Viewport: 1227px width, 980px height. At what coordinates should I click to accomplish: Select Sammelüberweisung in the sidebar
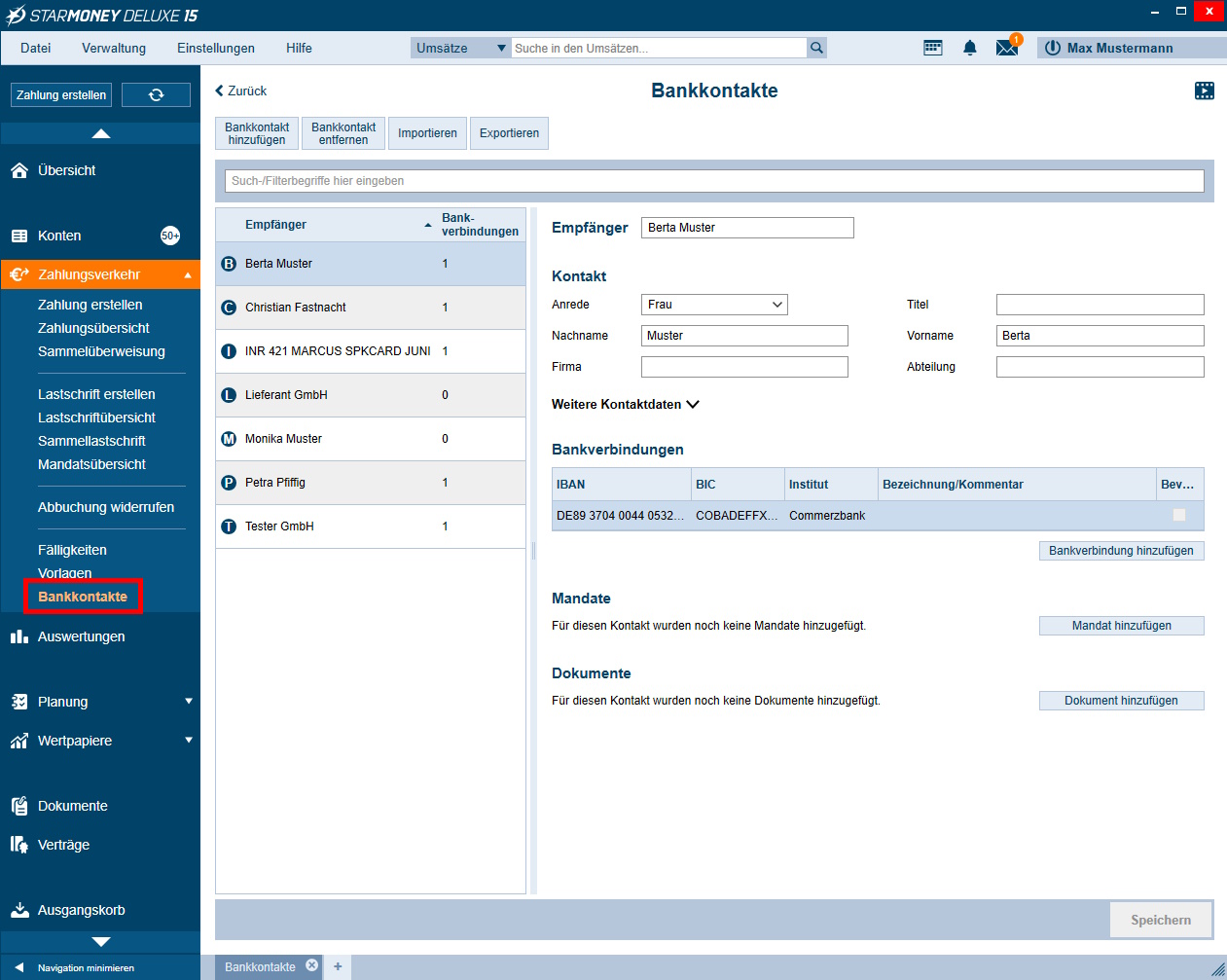101,351
